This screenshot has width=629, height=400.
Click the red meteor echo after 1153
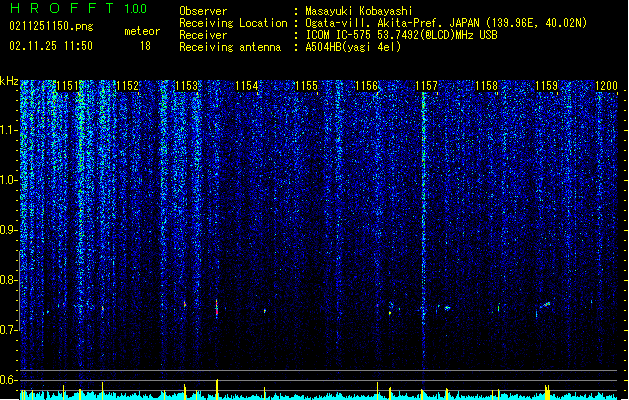217,308
